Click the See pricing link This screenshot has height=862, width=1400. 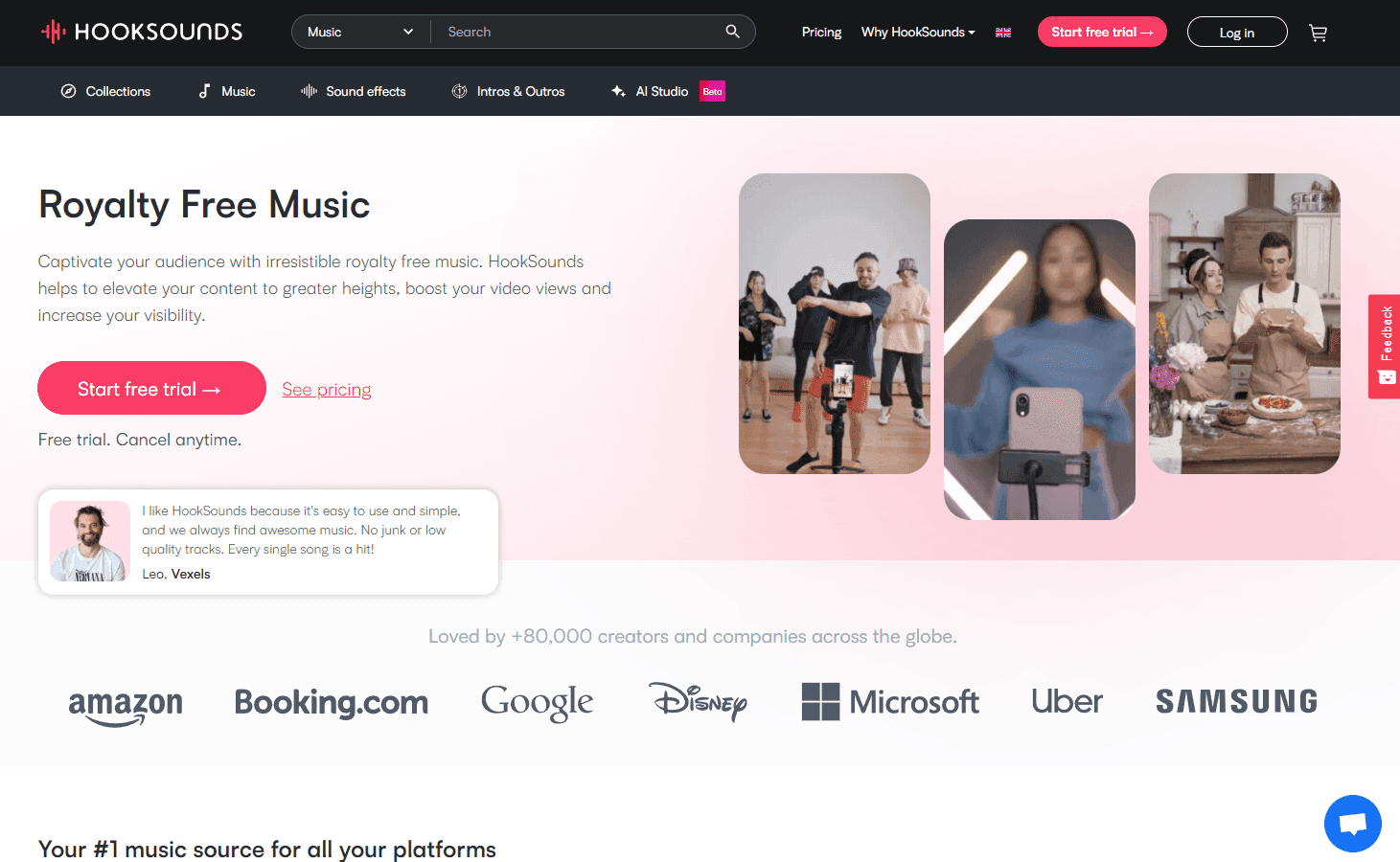(x=327, y=390)
